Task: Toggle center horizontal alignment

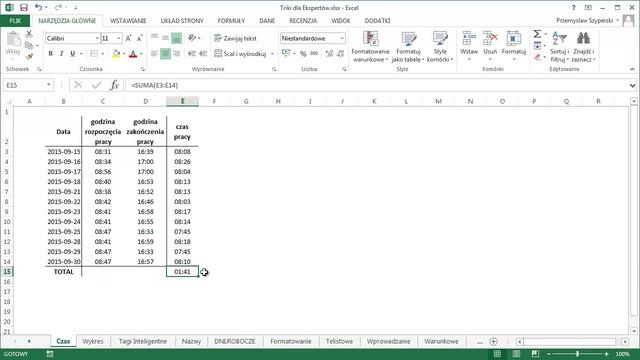Action: 165,53
